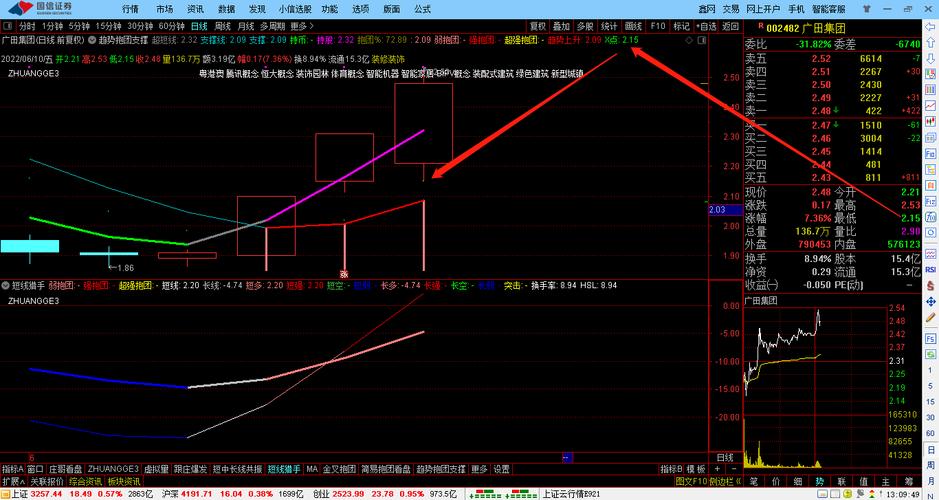Screen dimensions: 939x500
Task: Switch to 30分钟 chart period
Action: click(140, 26)
